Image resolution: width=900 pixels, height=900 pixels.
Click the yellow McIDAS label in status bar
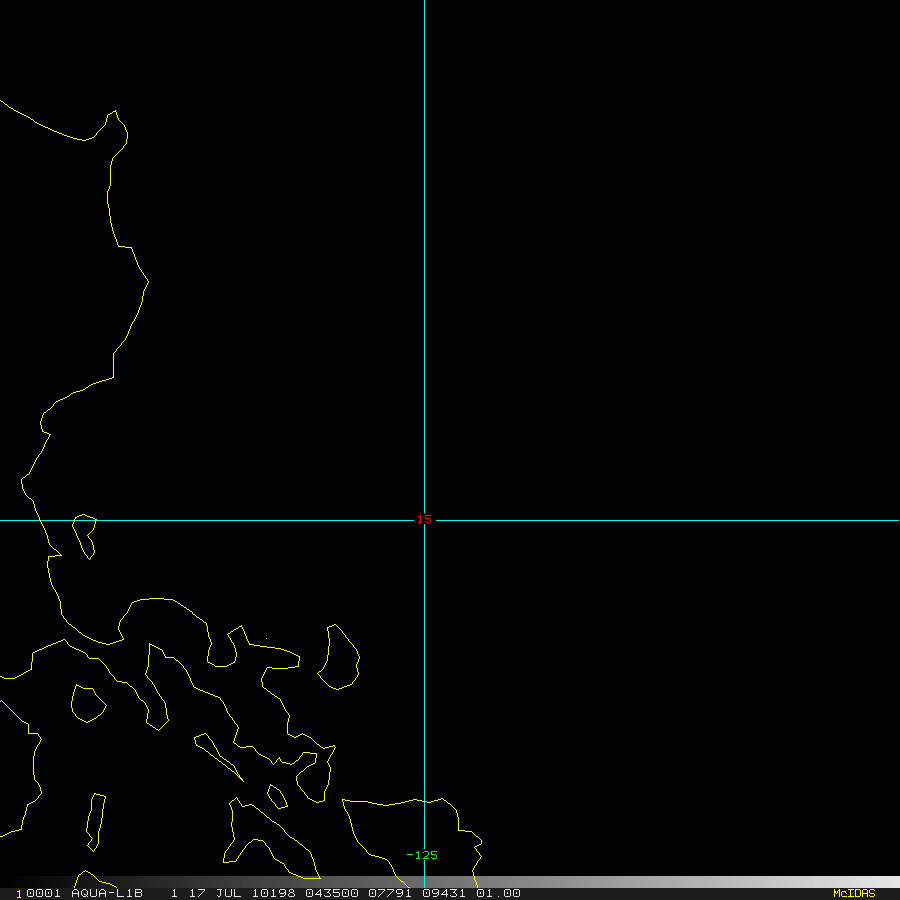[x=853, y=893]
